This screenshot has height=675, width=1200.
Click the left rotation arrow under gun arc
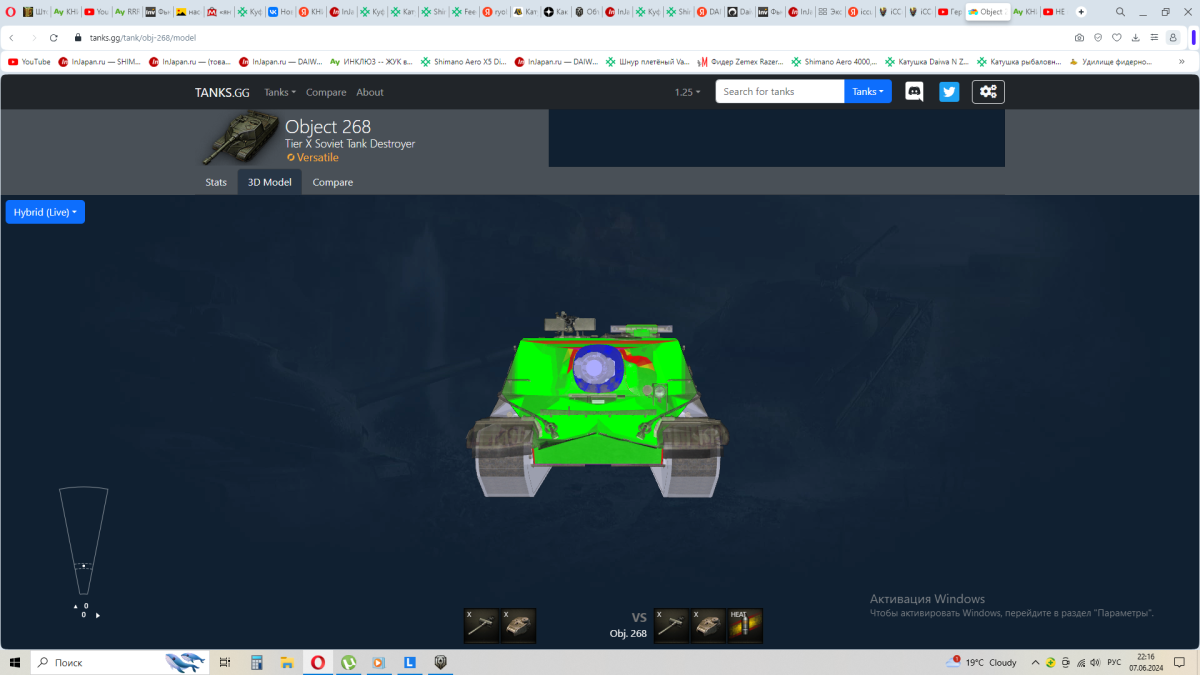pos(76,606)
